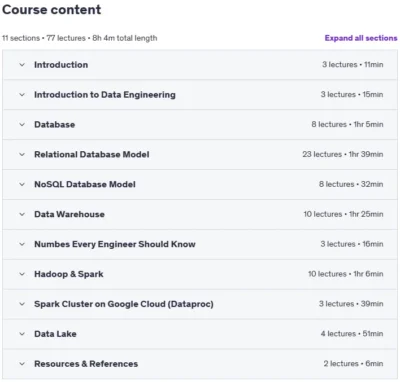
Task: Open the Spark Cluster on Google Cloud title
Action: point(124,304)
